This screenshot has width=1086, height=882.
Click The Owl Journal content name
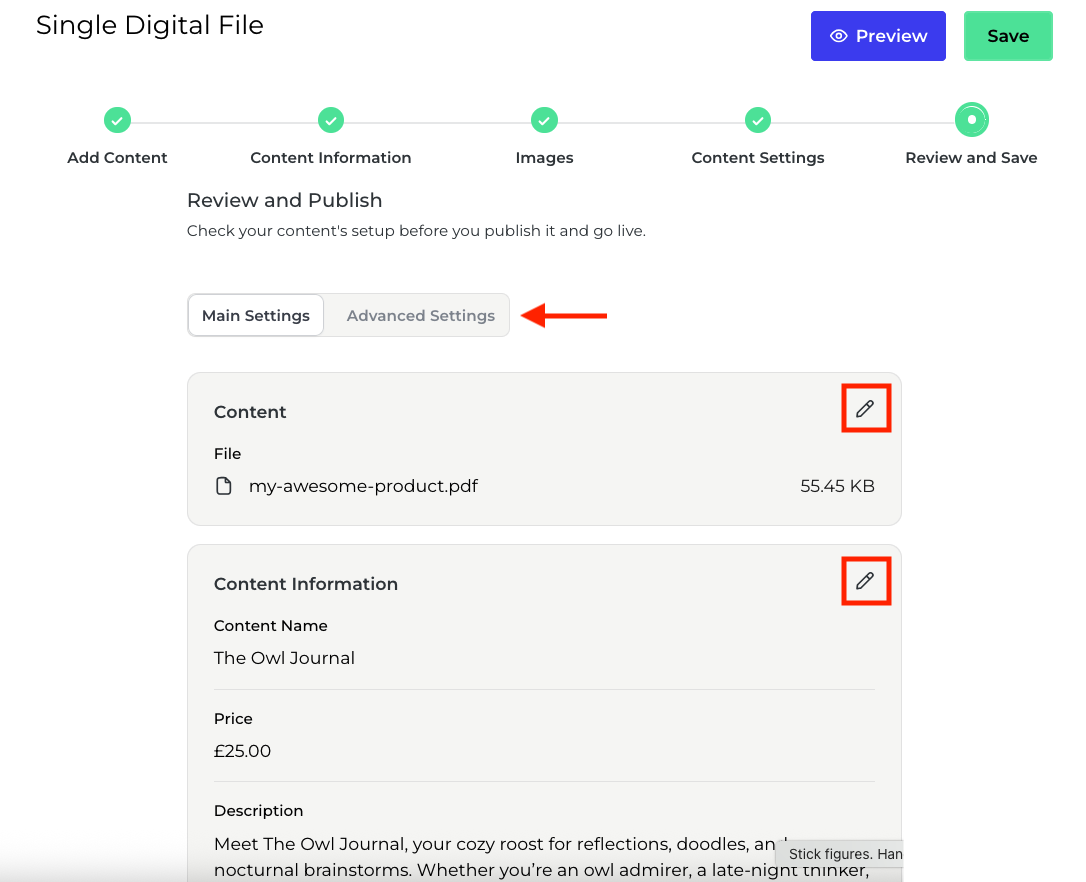[x=284, y=658]
